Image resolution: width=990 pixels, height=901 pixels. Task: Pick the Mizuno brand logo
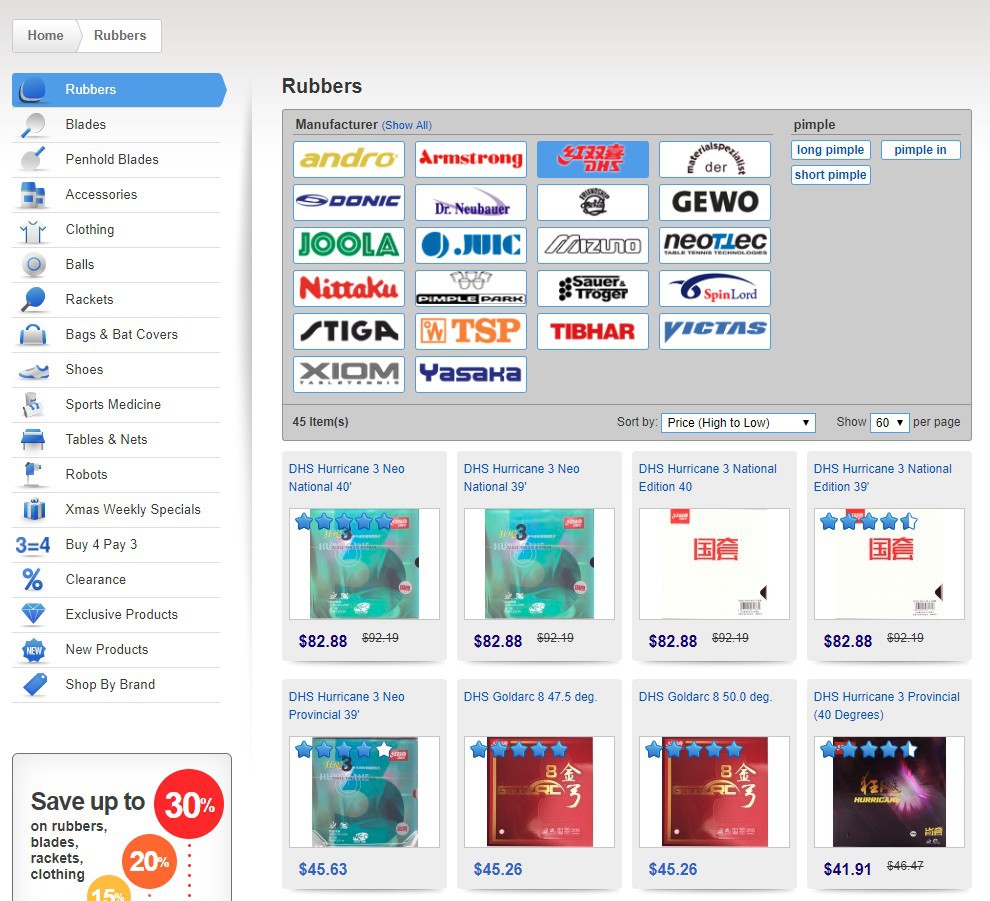pyautogui.click(x=592, y=245)
